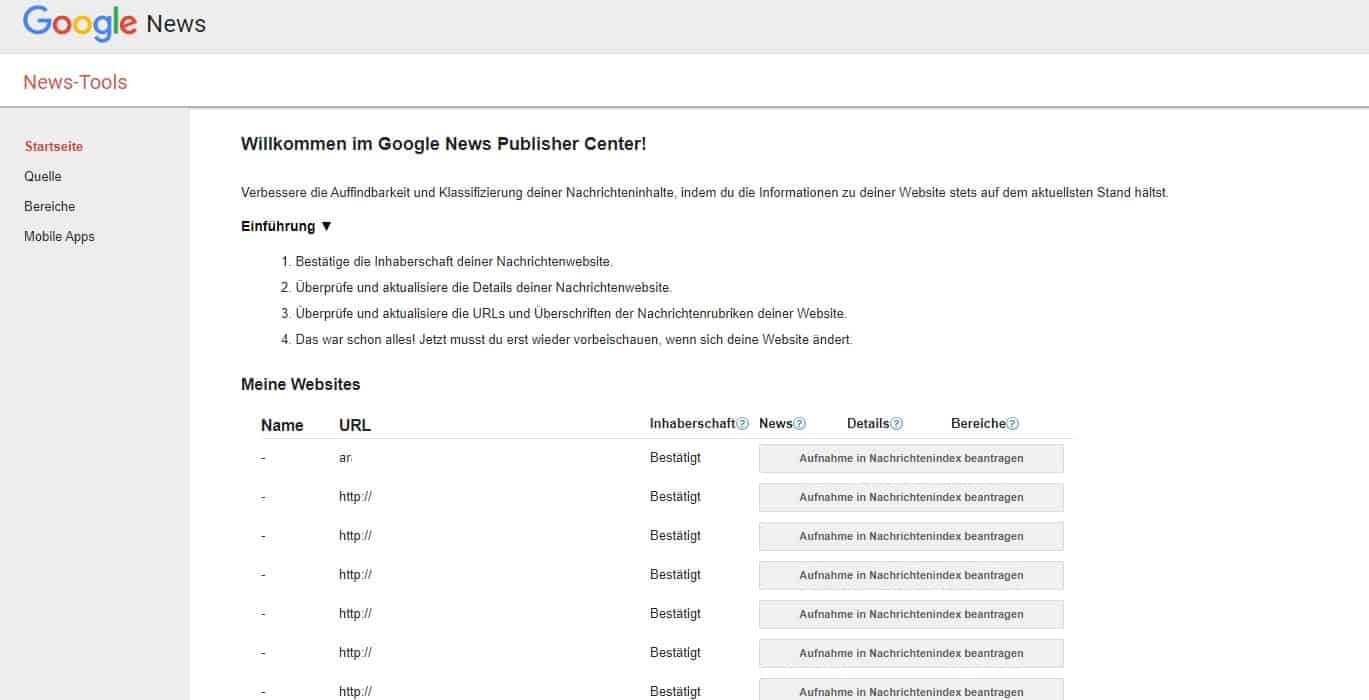1369x700 pixels.
Task: Click step about URLs und Überschriften der Nachrichtenrubriken
Action: (571, 314)
